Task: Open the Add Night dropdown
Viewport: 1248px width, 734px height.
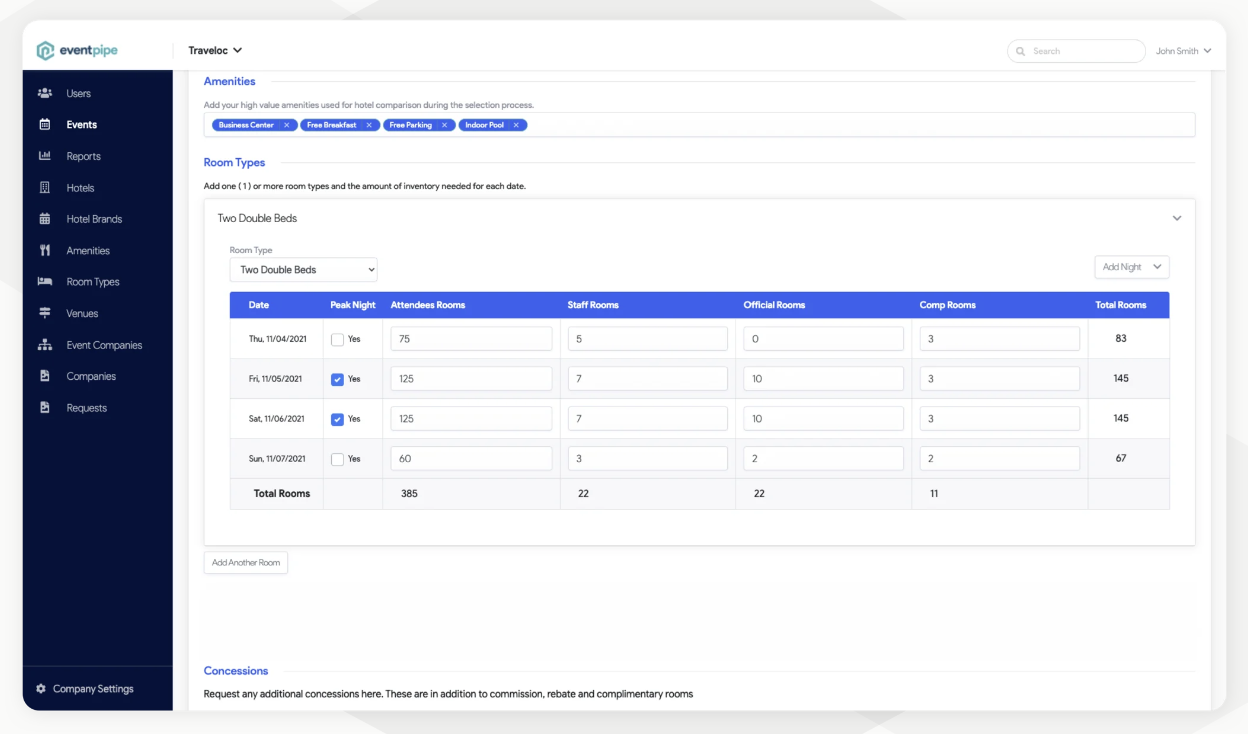Action: click(1132, 267)
